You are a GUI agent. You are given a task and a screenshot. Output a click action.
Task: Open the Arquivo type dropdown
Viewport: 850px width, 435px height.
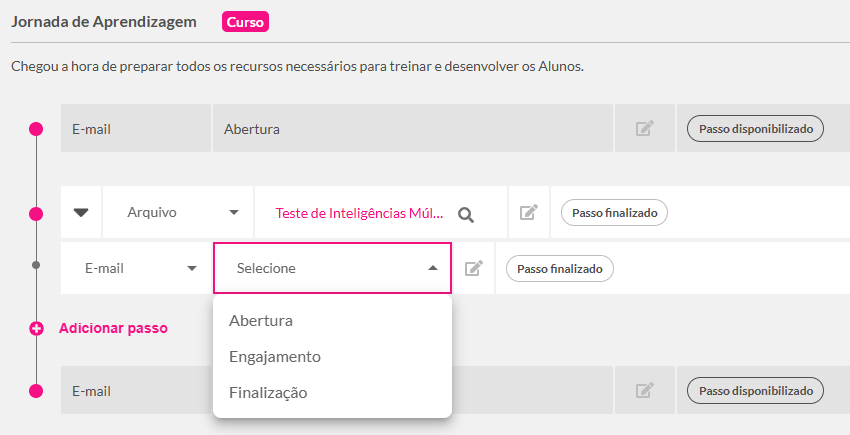(x=178, y=212)
